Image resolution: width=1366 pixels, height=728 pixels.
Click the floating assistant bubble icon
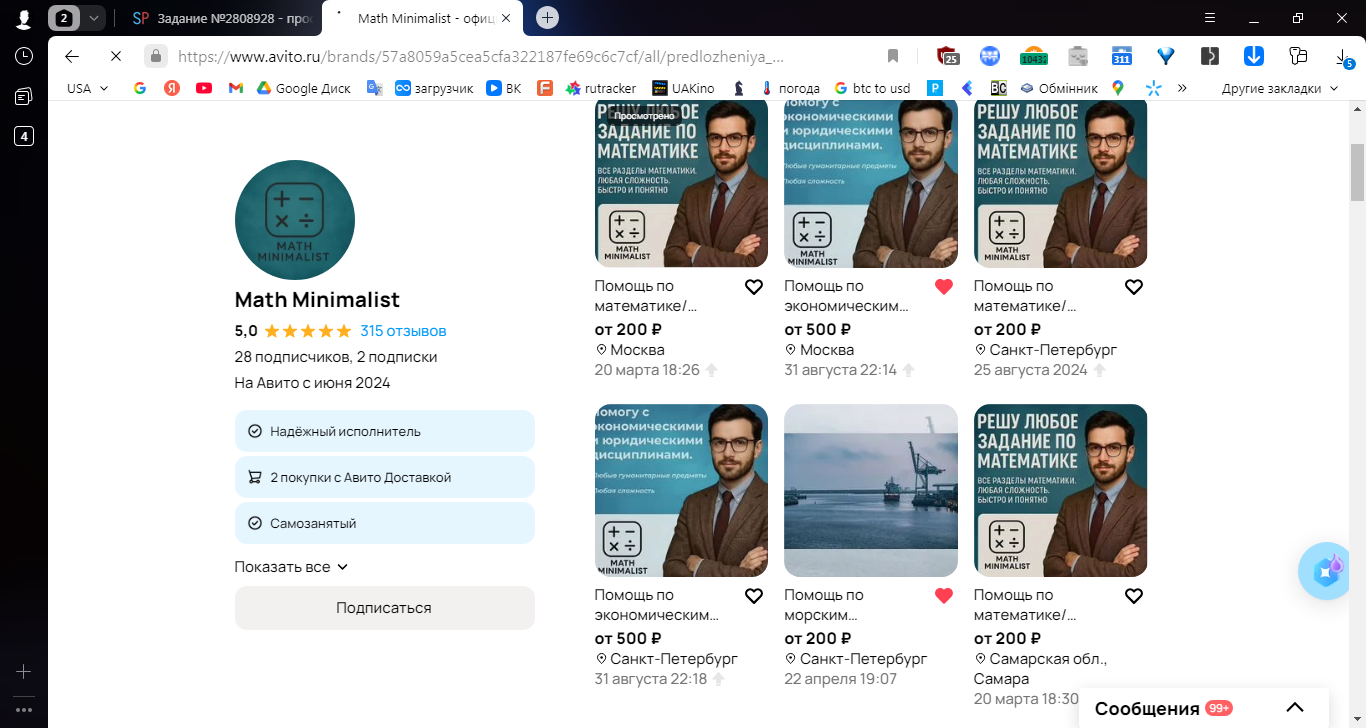click(1329, 571)
